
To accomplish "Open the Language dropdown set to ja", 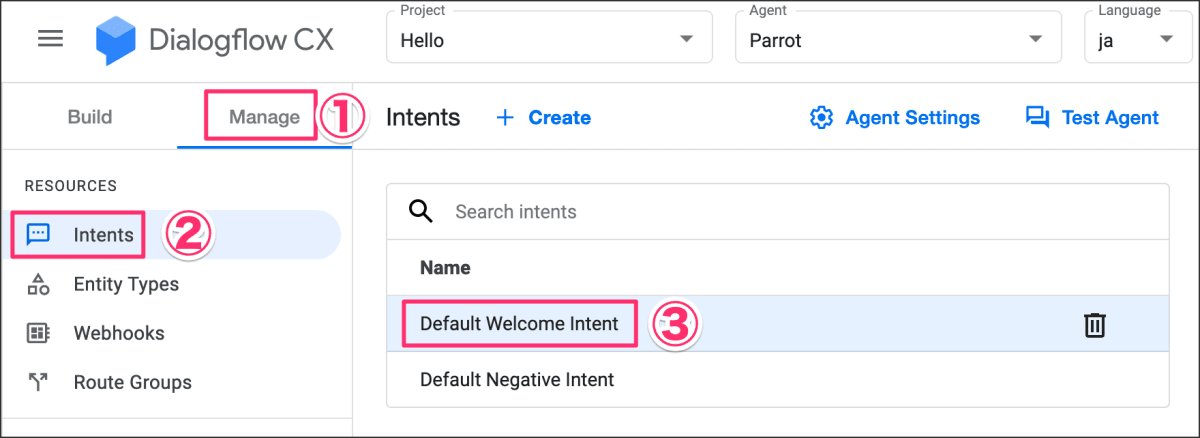I will pyautogui.click(x=1166, y=40).
